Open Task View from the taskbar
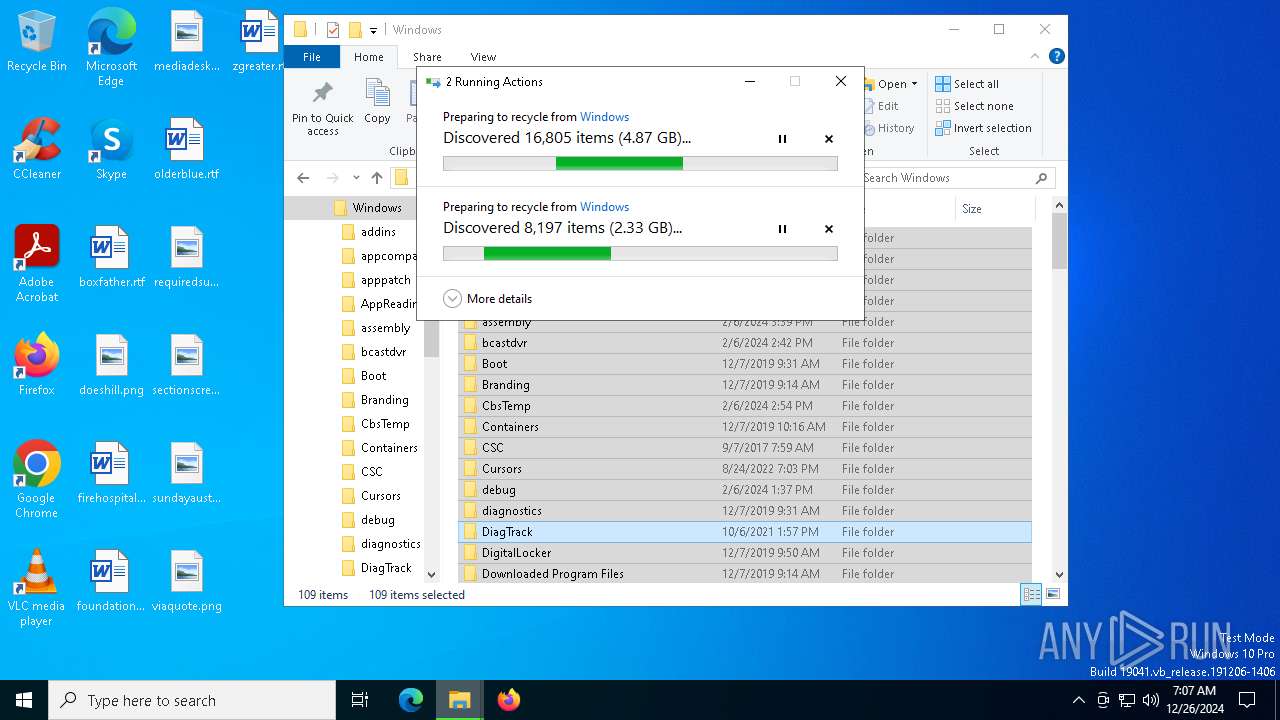1280x720 pixels. pyautogui.click(x=360, y=700)
